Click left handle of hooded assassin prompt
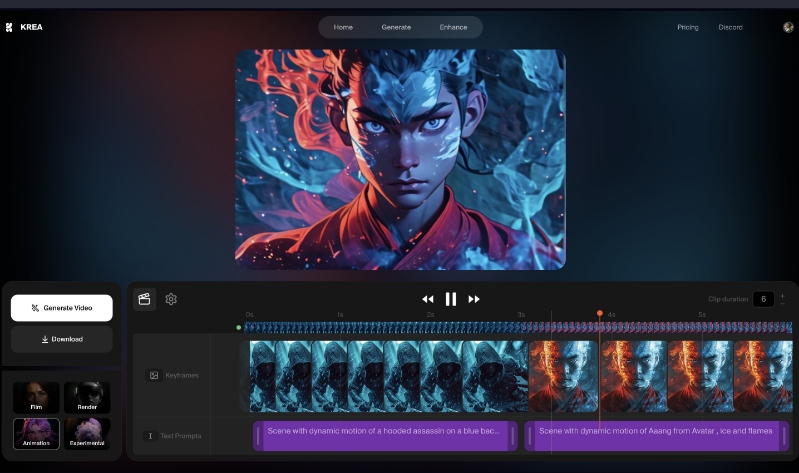The image size is (799, 473). click(258, 436)
